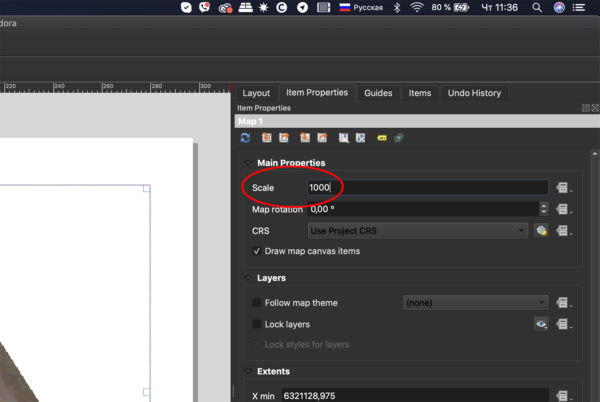View current map extent in main canvas
The image size is (600, 402).
click(x=284, y=138)
